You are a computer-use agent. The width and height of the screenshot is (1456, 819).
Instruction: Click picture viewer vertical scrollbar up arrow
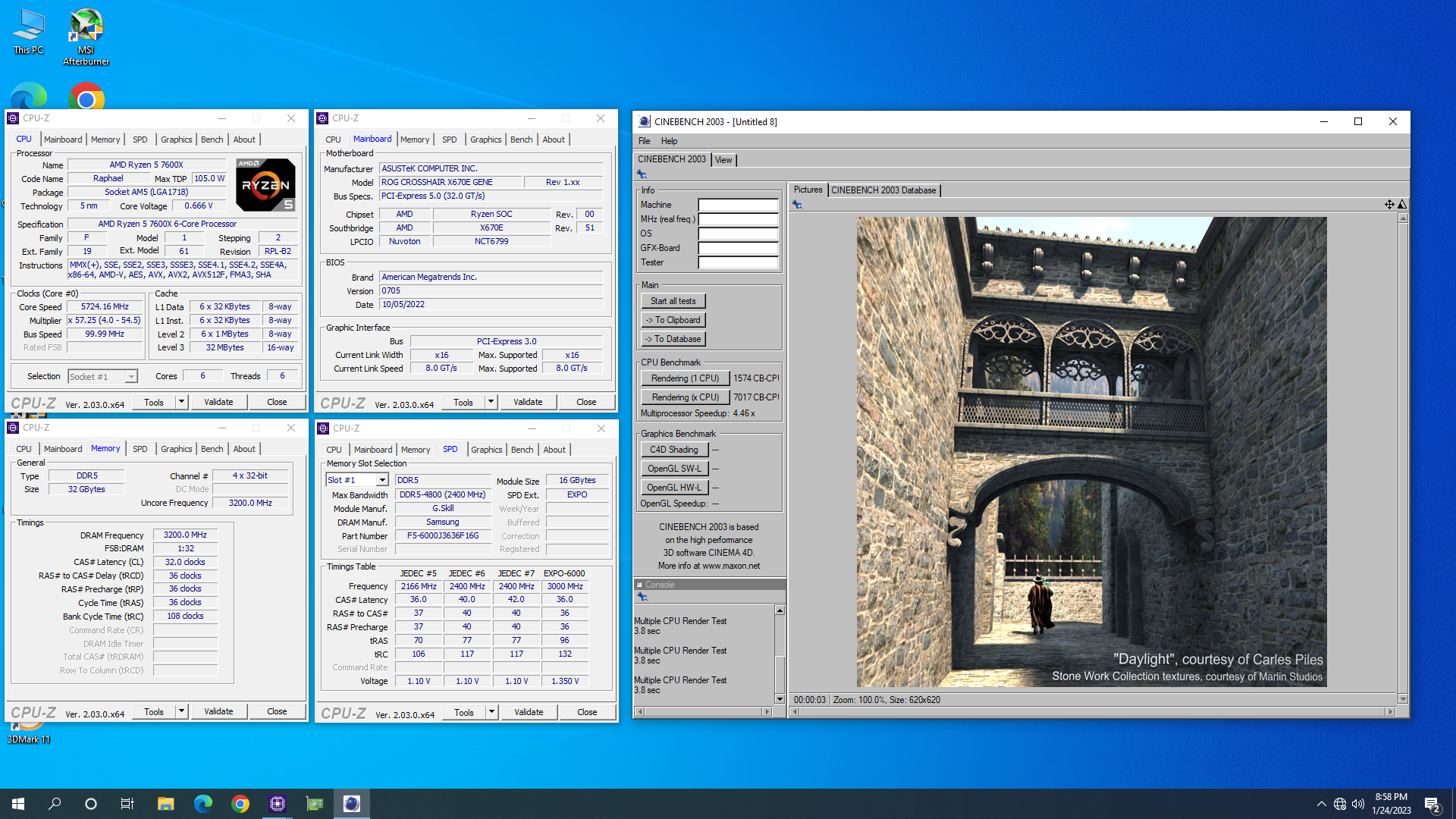pyautogui.click(x=1403, y=218)
